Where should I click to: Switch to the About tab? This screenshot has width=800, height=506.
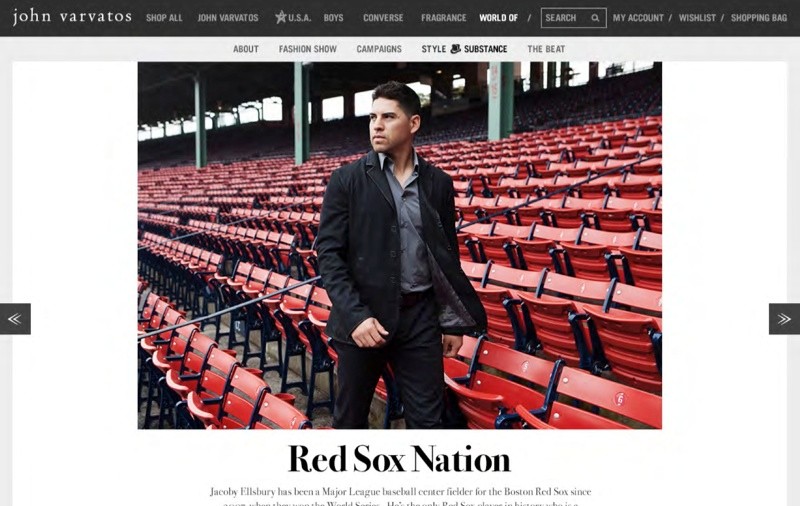tap(246, 49)
